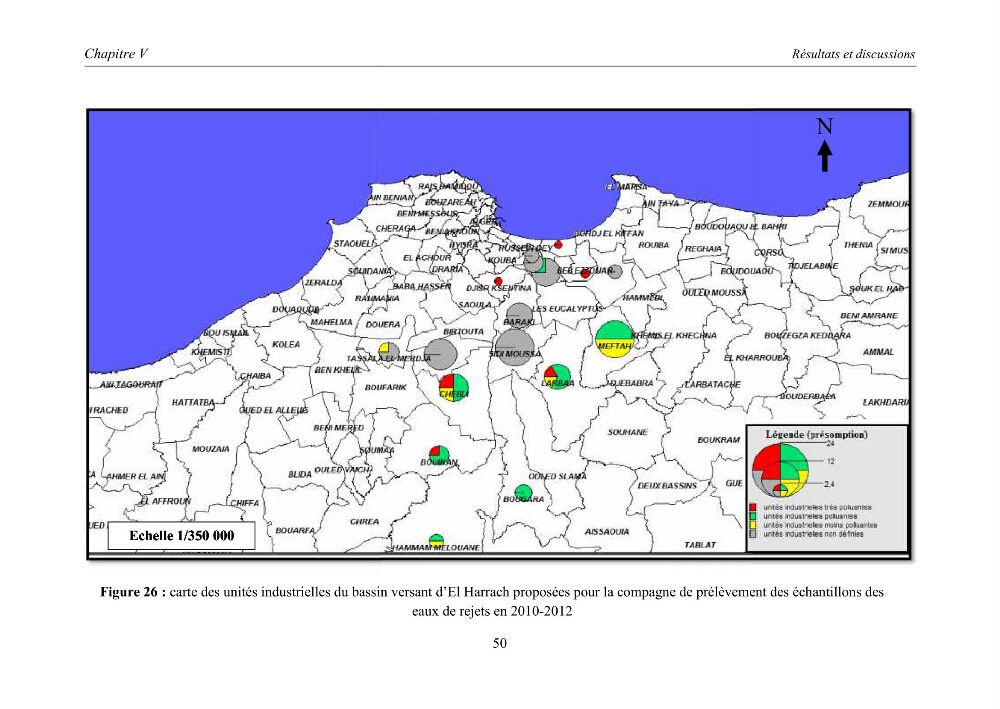Select the "TABLAT" map label
The image size is (1000, 709).
click(700, 545)
